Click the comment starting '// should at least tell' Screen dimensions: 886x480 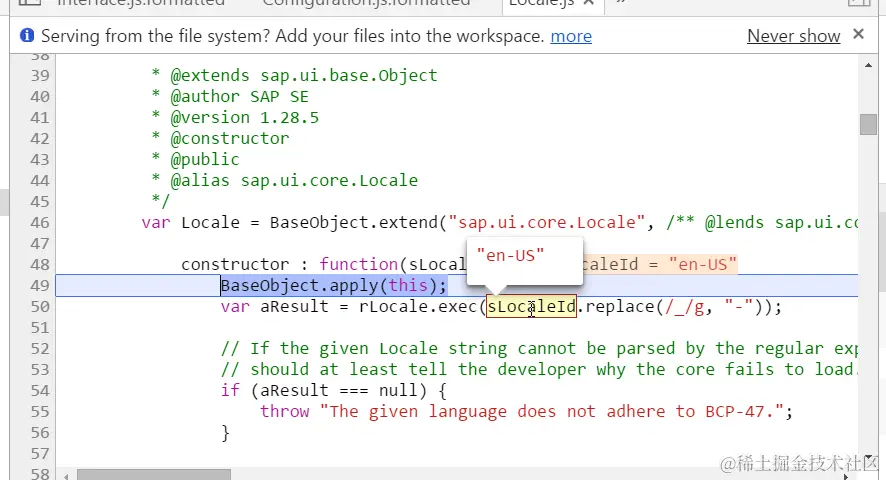[x=539, y=370]
